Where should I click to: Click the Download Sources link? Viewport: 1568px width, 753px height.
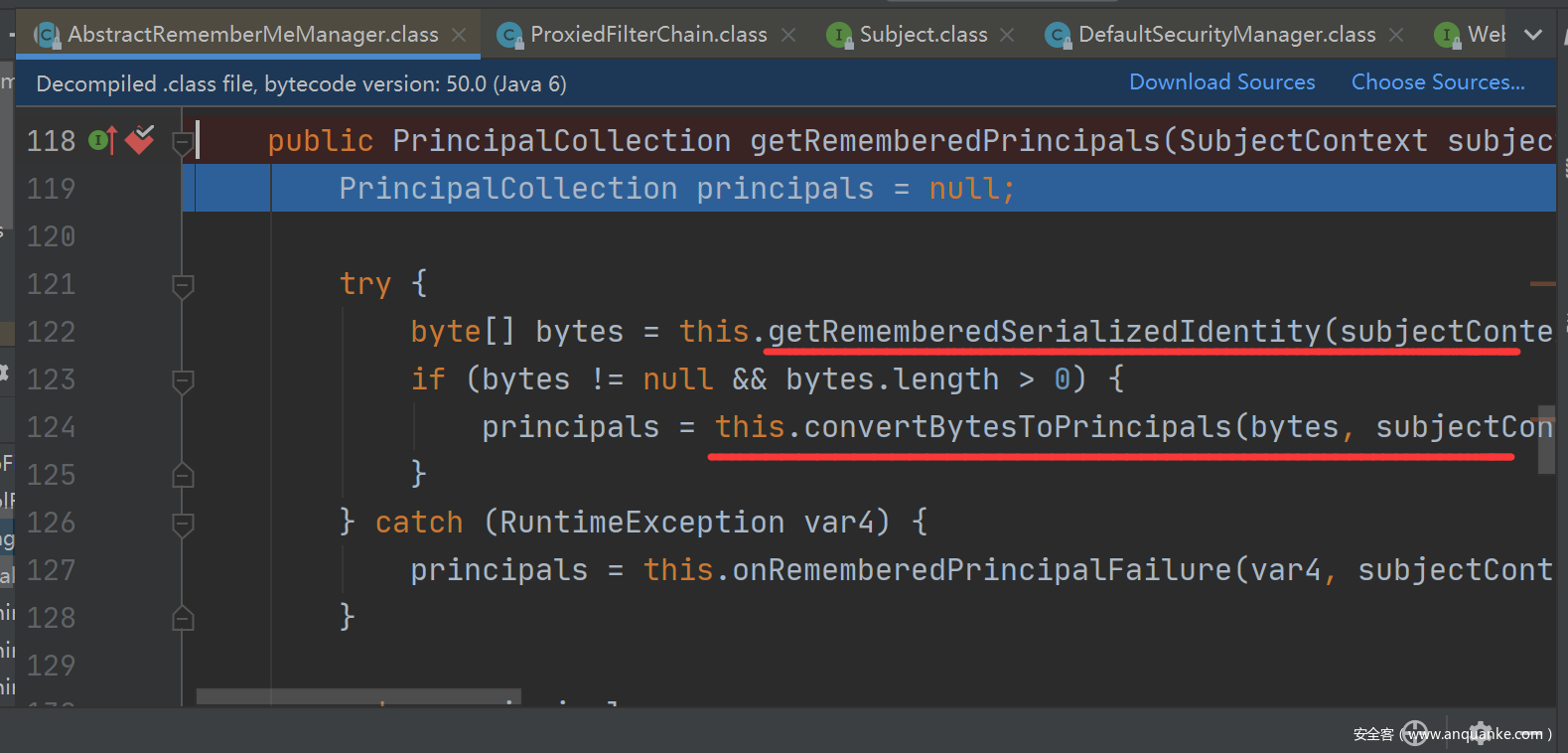point(1221,82)
